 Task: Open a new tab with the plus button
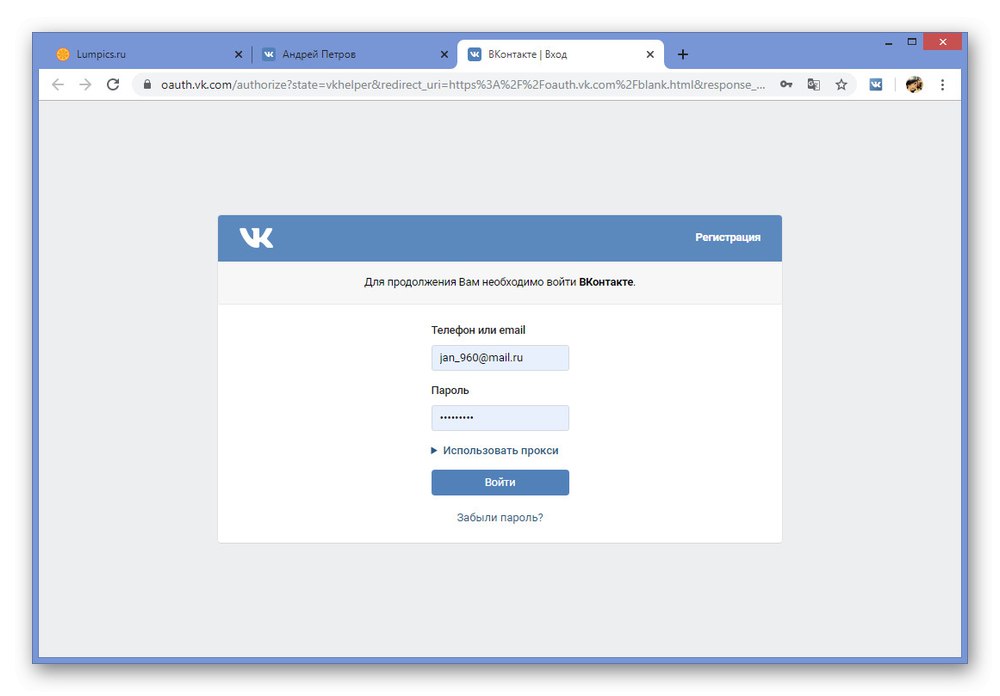(x=682, y=54)
